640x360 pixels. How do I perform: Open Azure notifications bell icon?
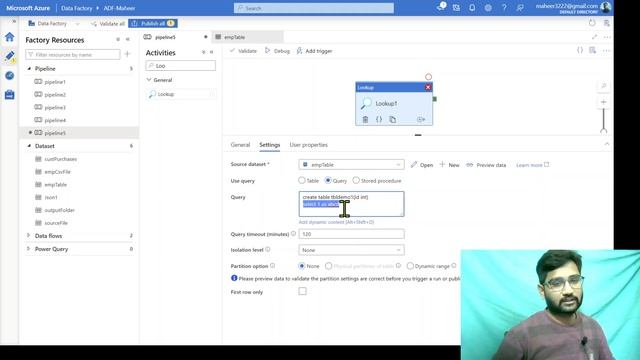point(472,8)
